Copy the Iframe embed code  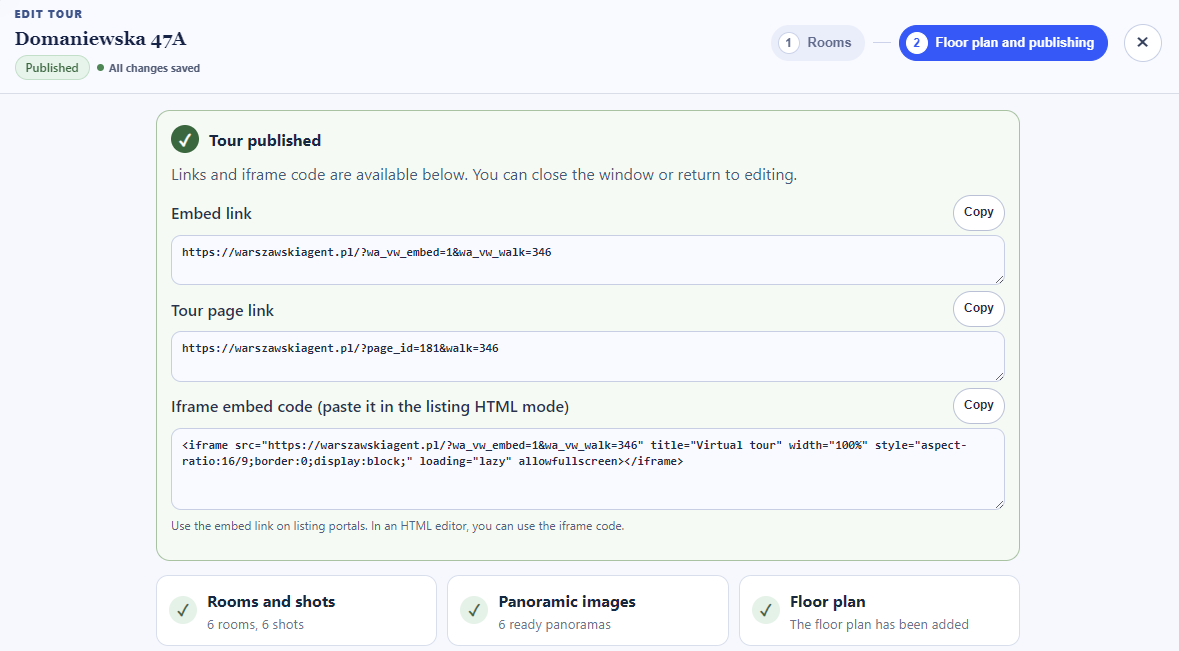coord(978,405)
